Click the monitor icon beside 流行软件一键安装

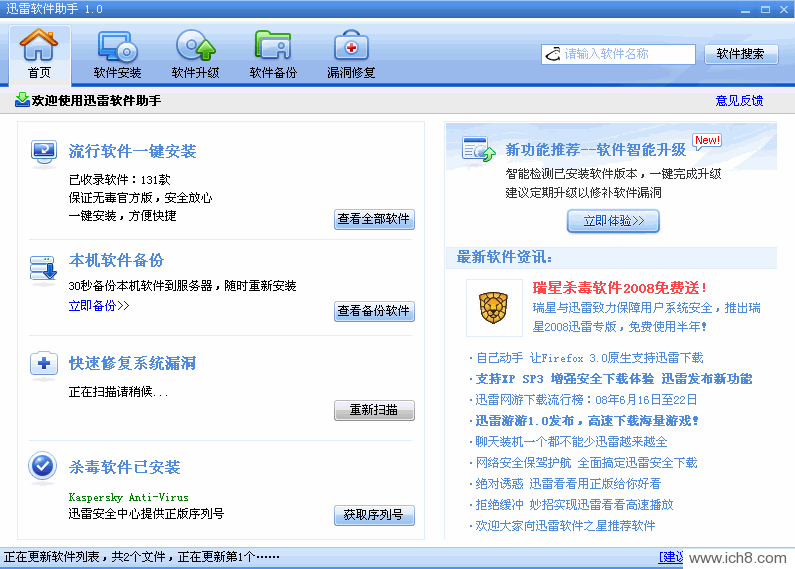[44, 152]
